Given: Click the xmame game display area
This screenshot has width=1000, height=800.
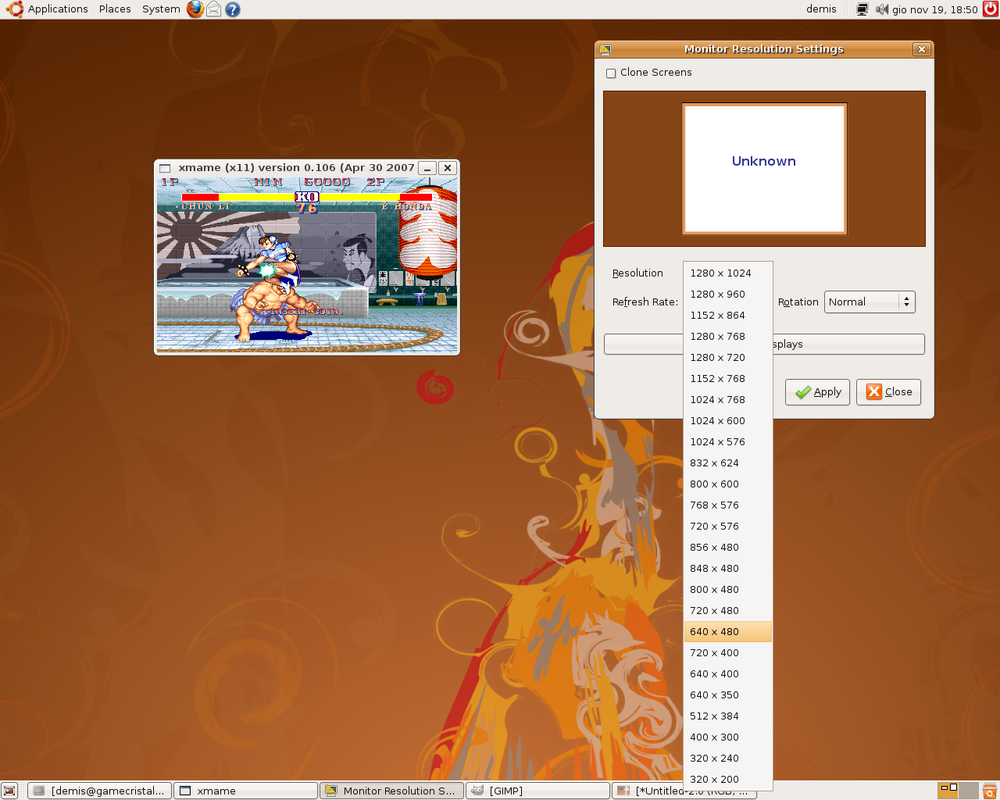Looking at the screenshot, I should [x=307, y=264].
